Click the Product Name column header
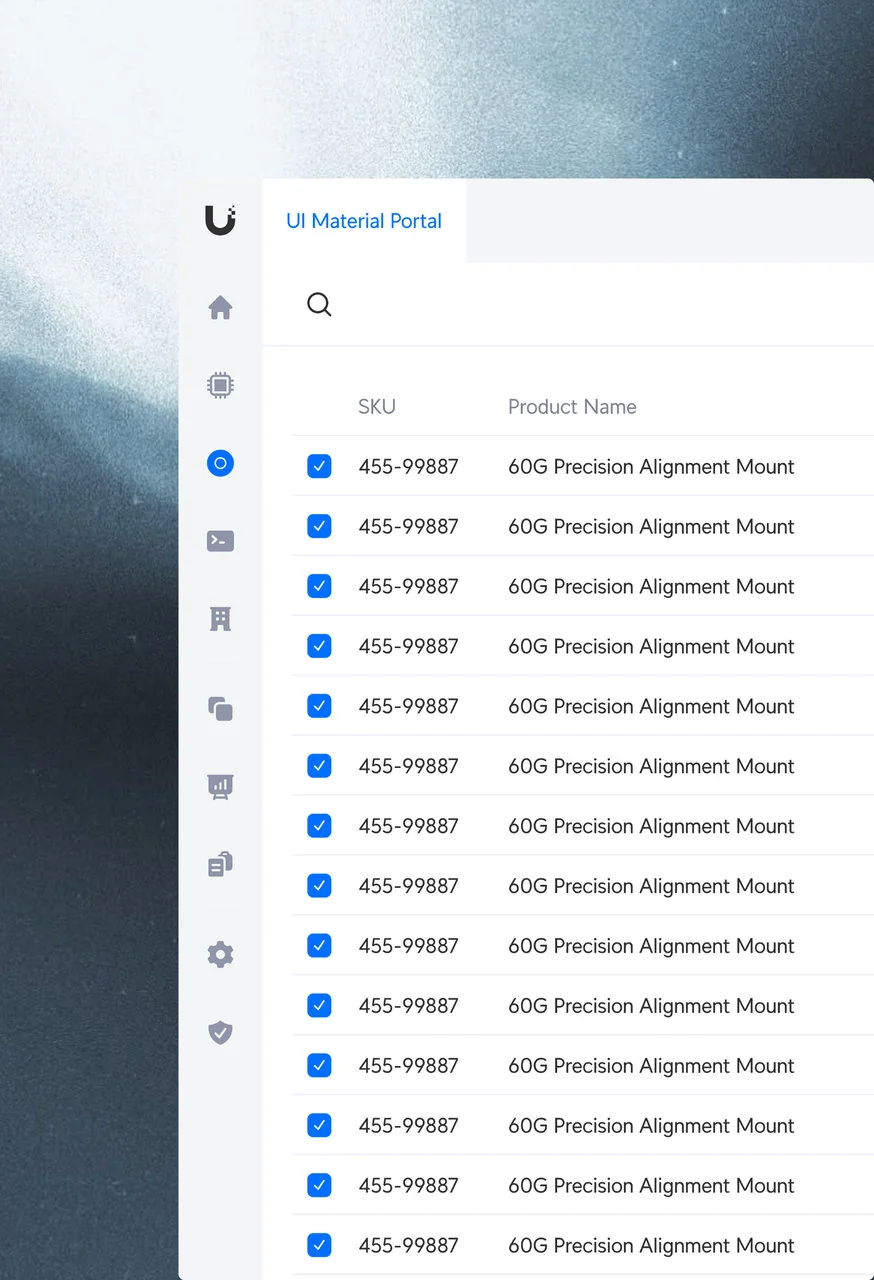This screenshot has width=874, height=1280. pos(572,407)
